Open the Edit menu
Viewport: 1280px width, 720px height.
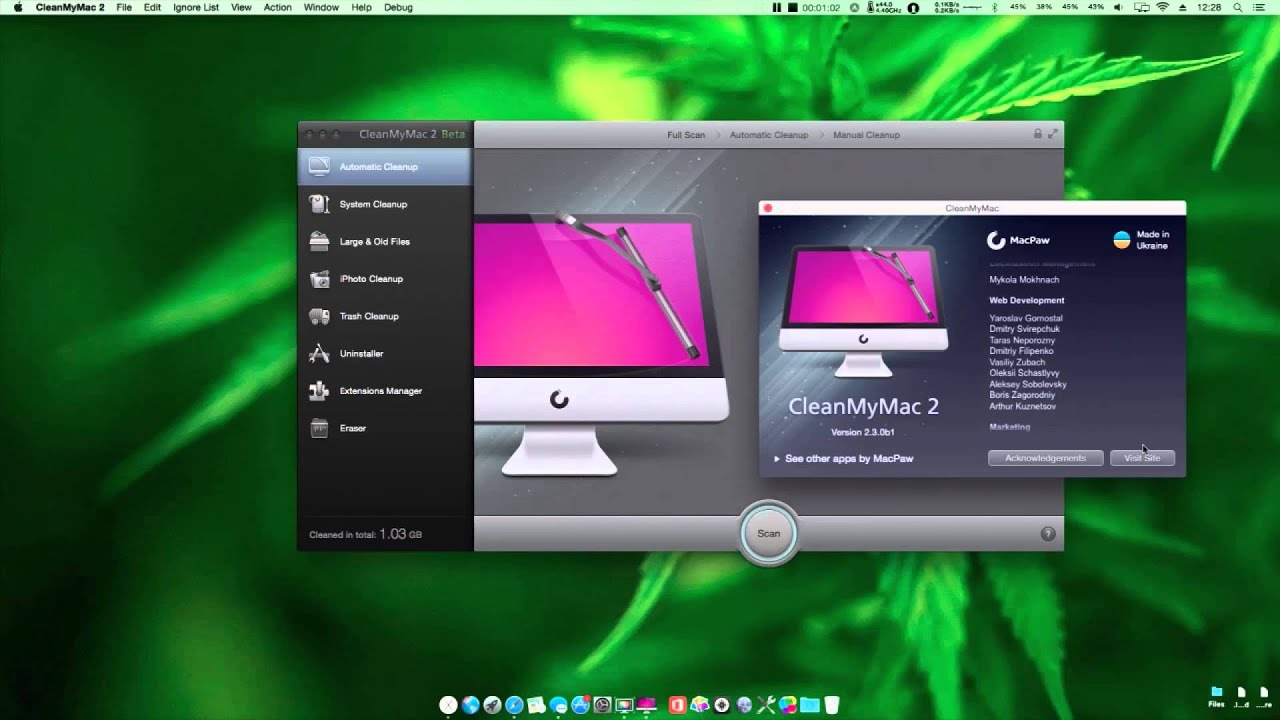[x=152, y=7]
